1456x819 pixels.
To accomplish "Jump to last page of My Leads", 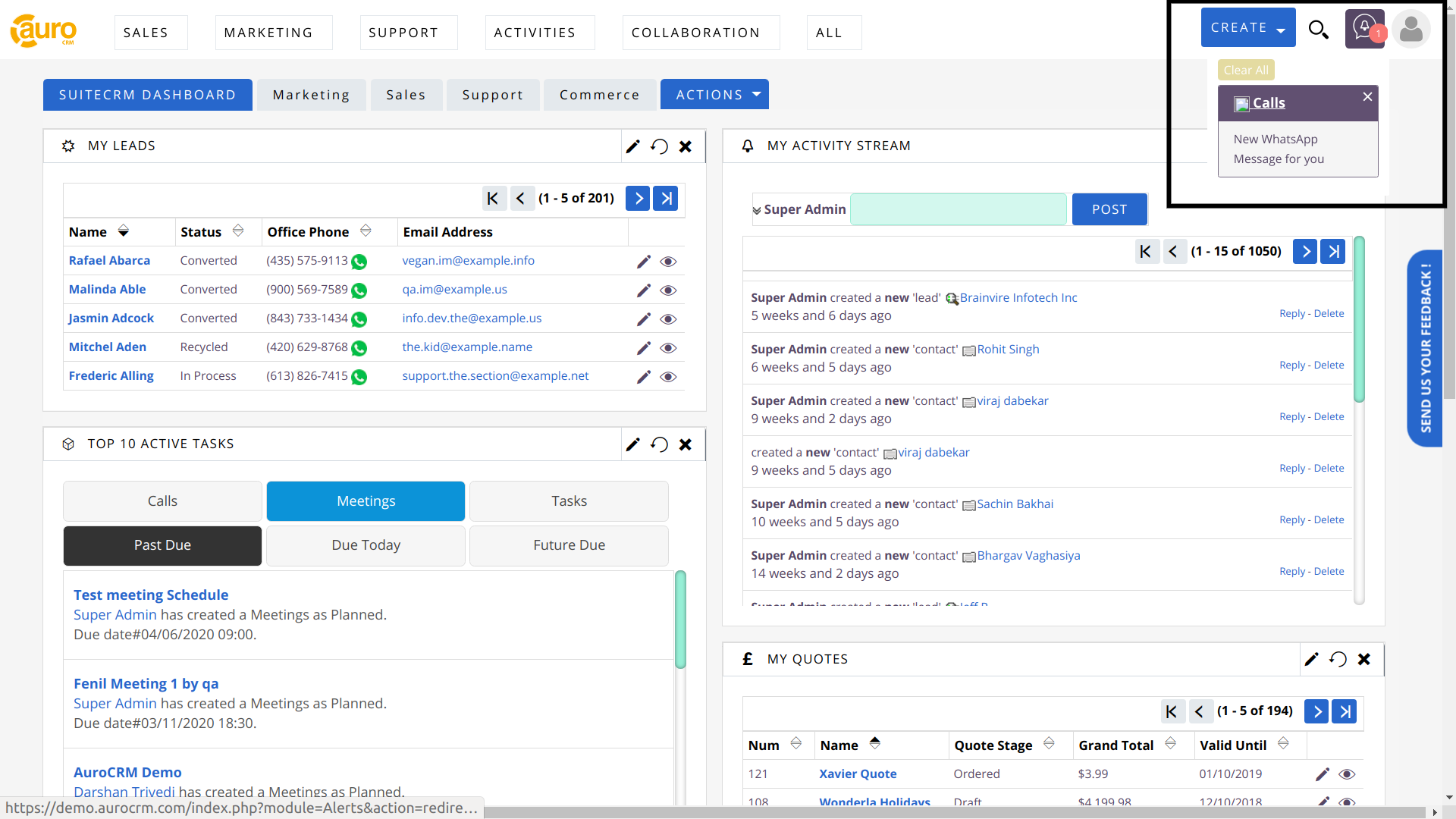I will click(x=666, y=199).
